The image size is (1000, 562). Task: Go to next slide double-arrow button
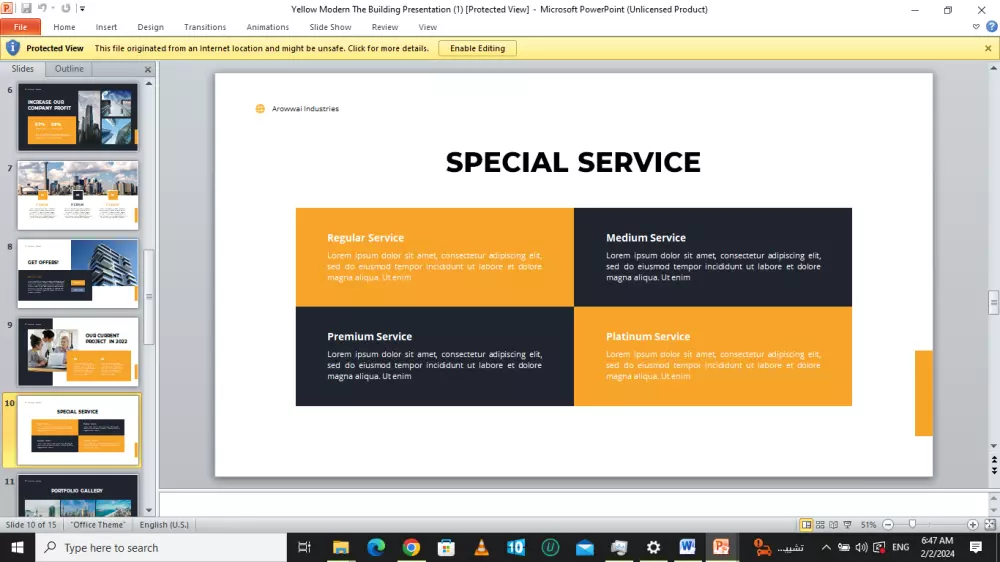point(994,470)
